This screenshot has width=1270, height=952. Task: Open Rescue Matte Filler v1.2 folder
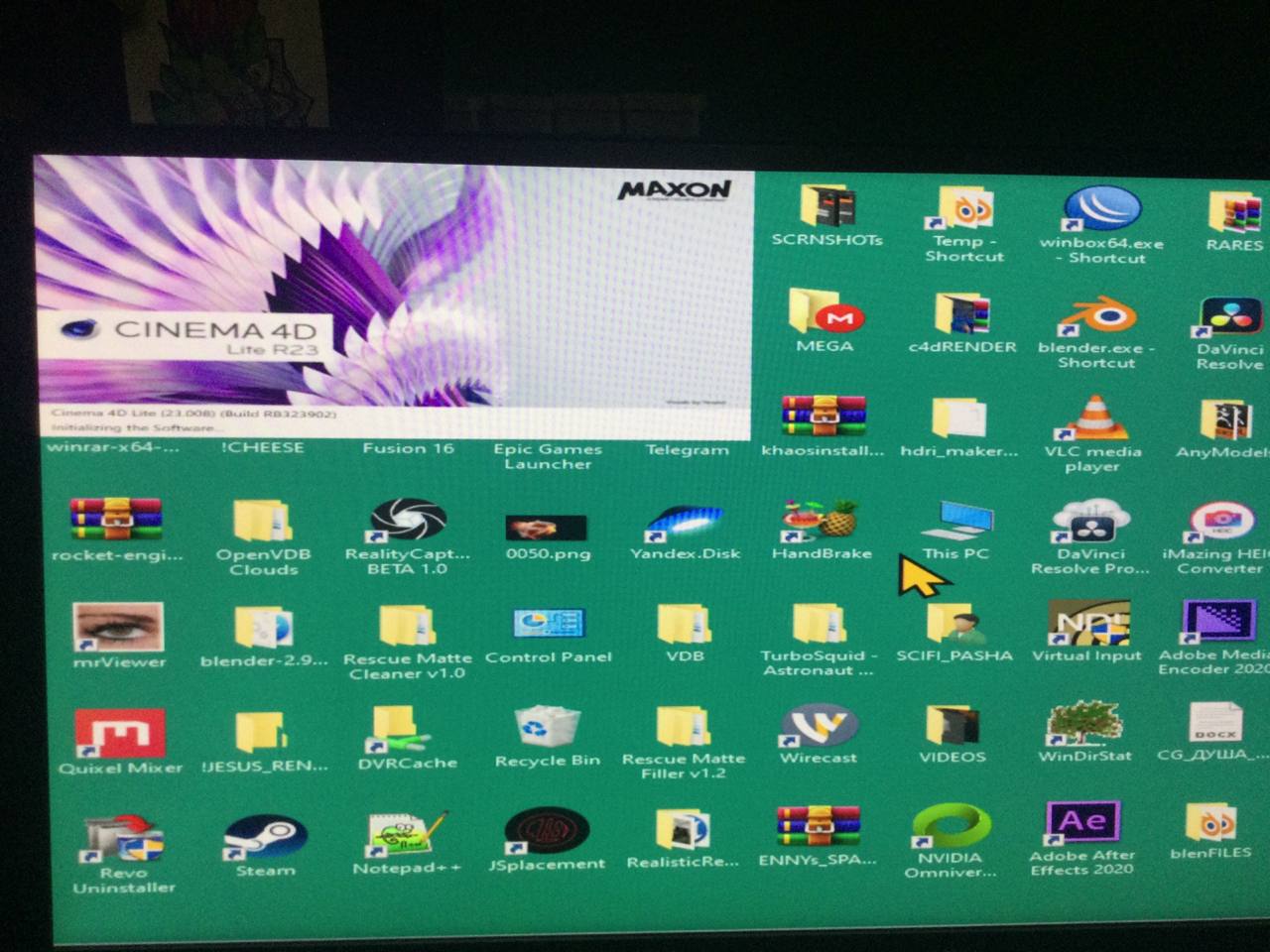click(x=683, y=727)
